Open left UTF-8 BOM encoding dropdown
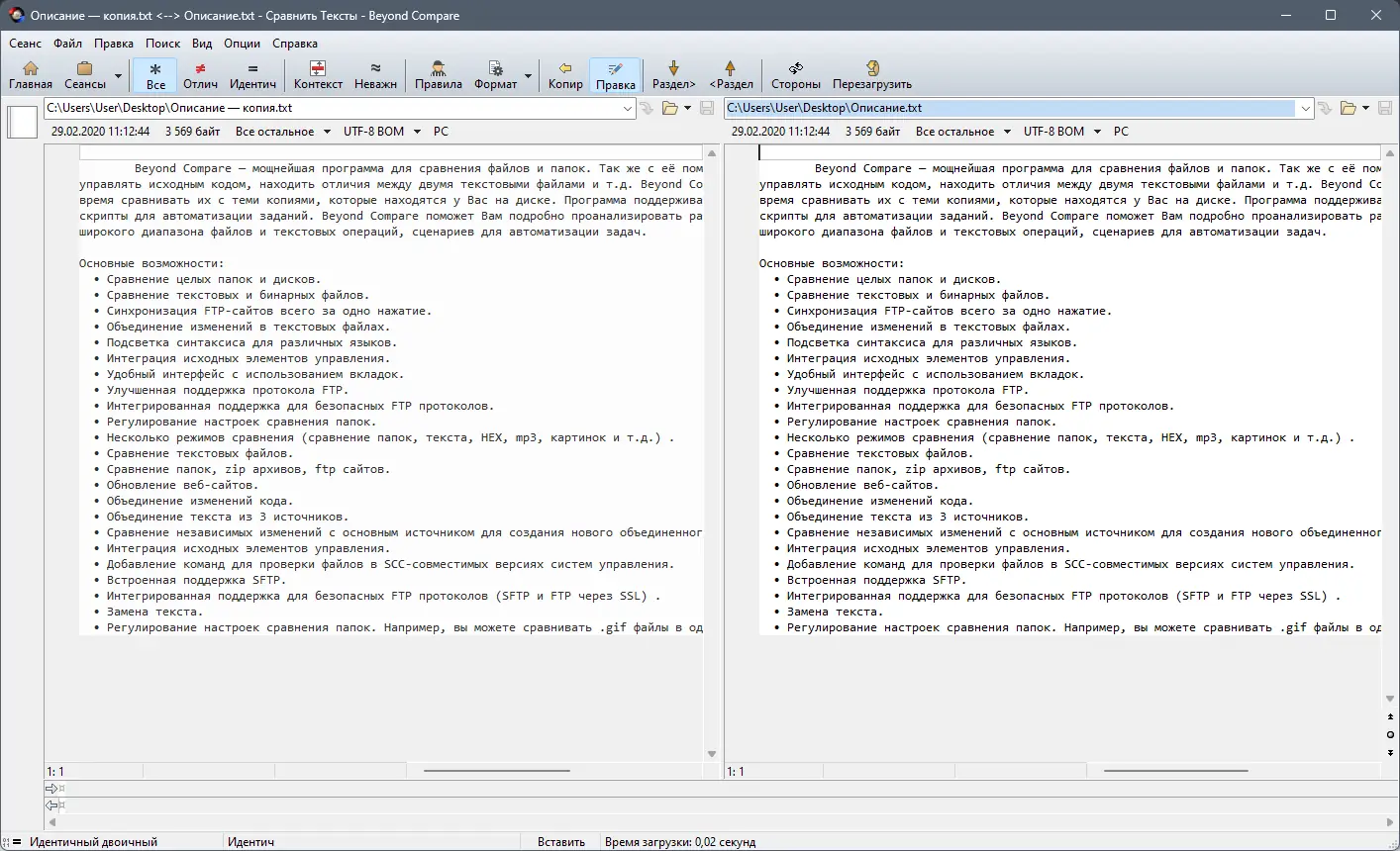This screenshot has width=1400, height=851. [x=382, y=131]
